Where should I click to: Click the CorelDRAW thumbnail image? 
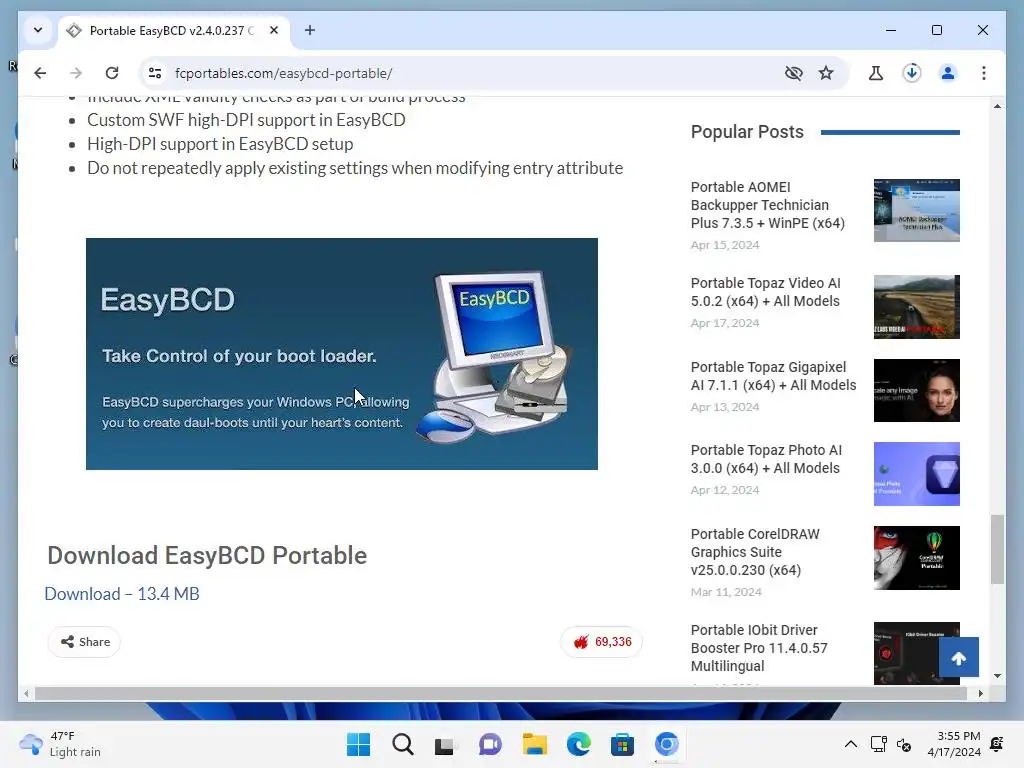pyautogui.click(x=917, y=558)
